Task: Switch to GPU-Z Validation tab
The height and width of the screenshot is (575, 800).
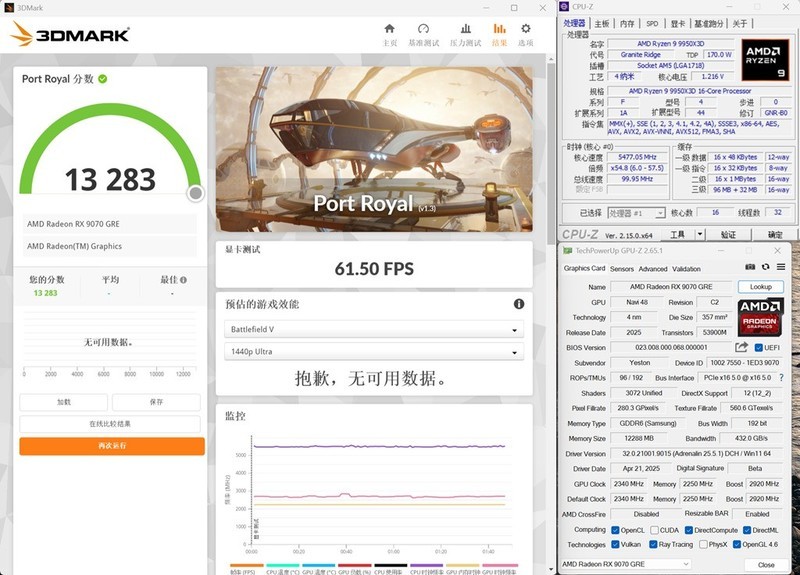Action: point(686,269)
